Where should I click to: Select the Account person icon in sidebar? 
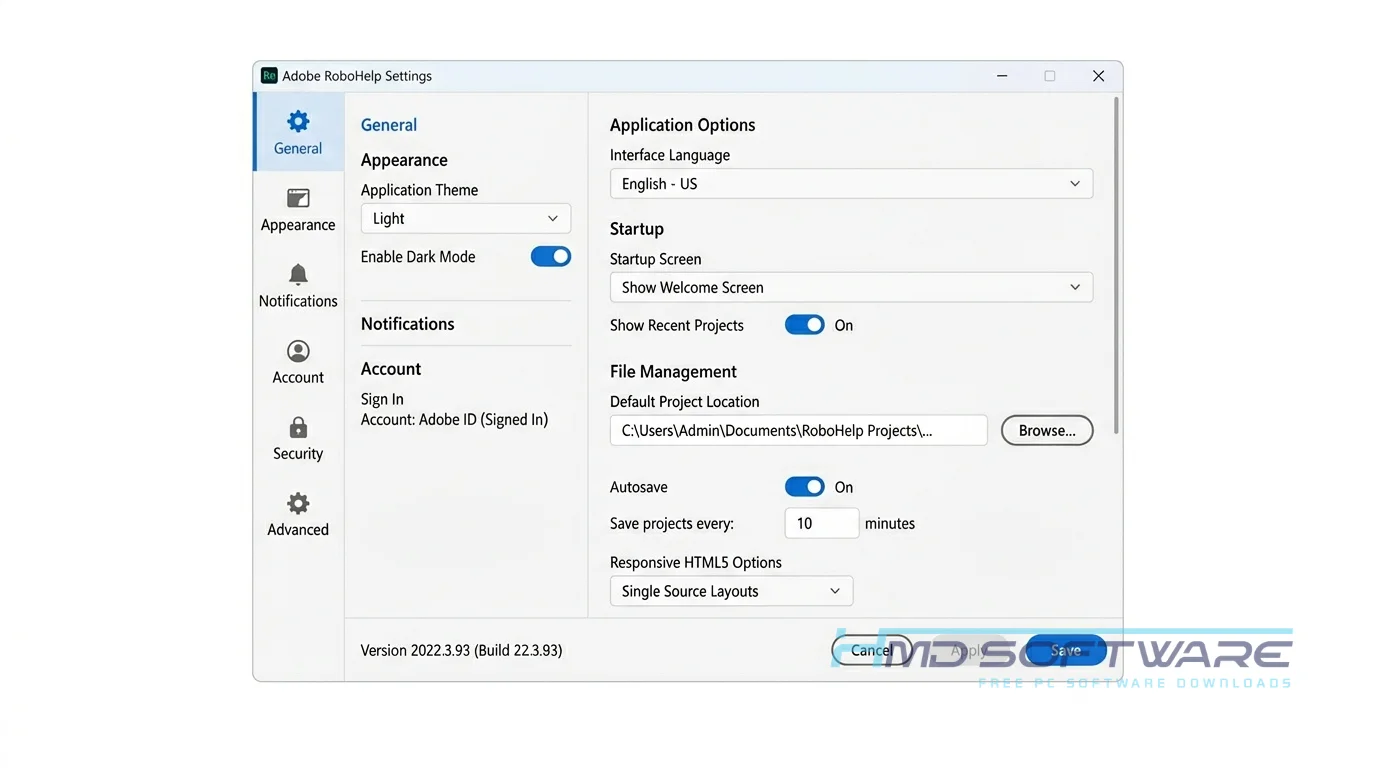click(298, 351)
